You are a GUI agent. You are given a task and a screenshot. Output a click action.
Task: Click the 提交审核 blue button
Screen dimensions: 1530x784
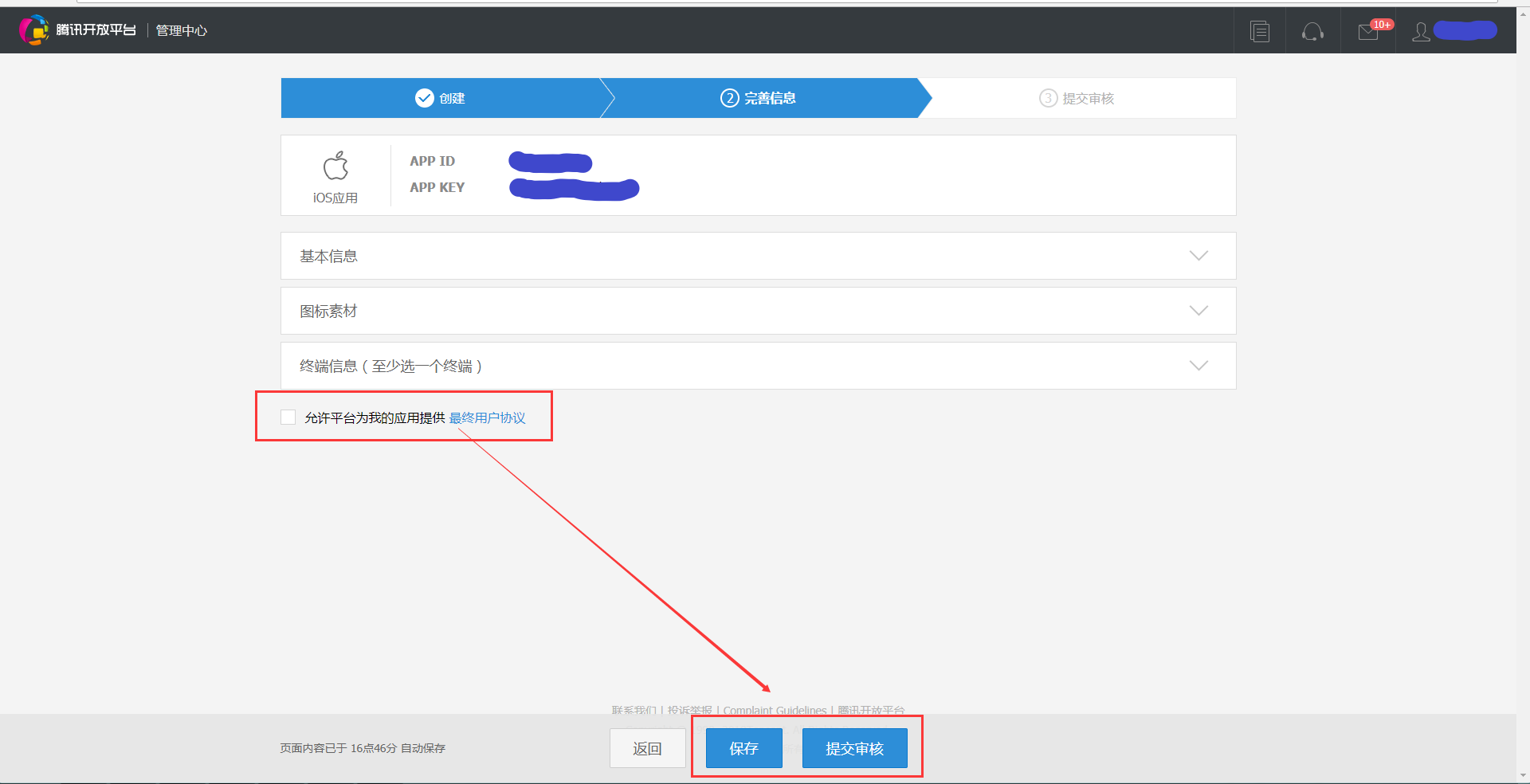pyautogui.click(x=855, y=748)
